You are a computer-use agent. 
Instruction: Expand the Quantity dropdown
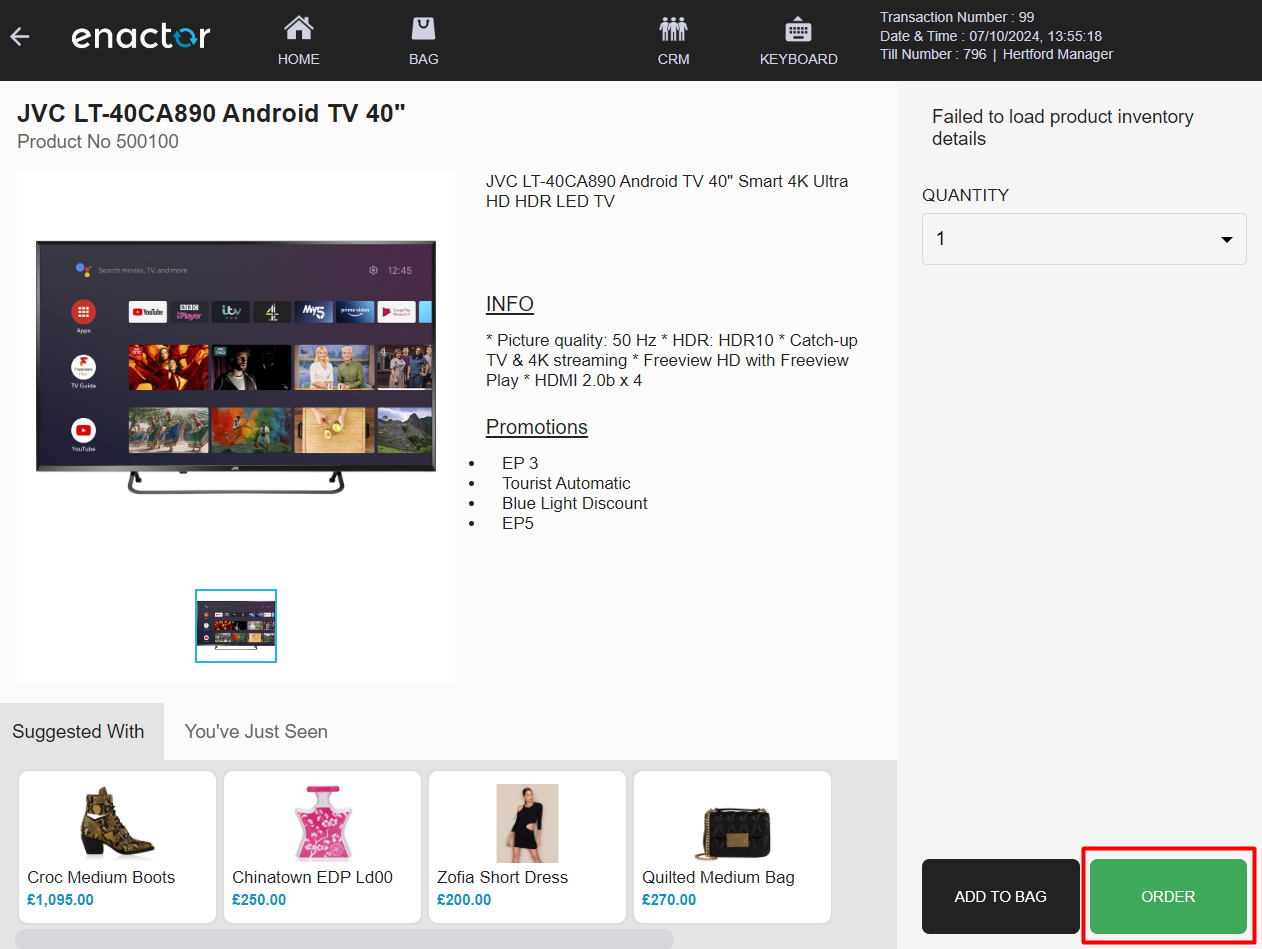(x=1084, y=239)
